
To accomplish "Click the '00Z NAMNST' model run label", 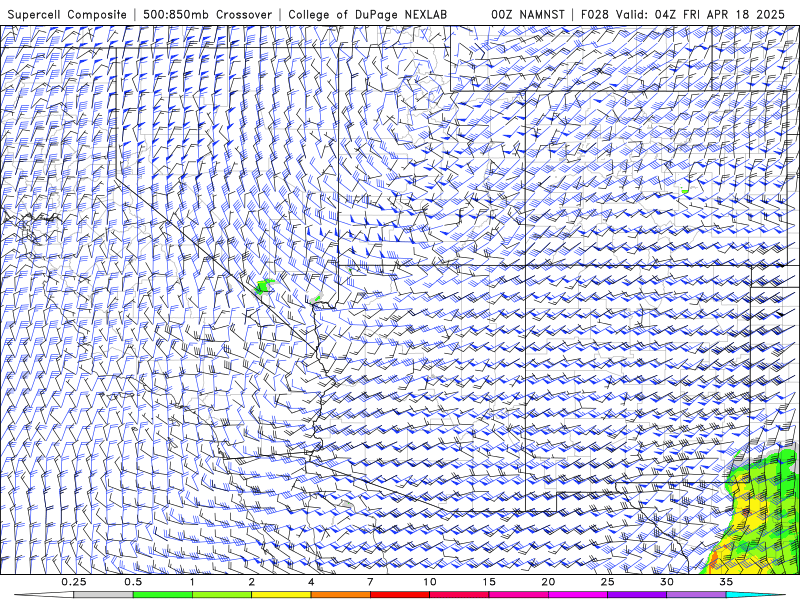I will click(527, 14).
